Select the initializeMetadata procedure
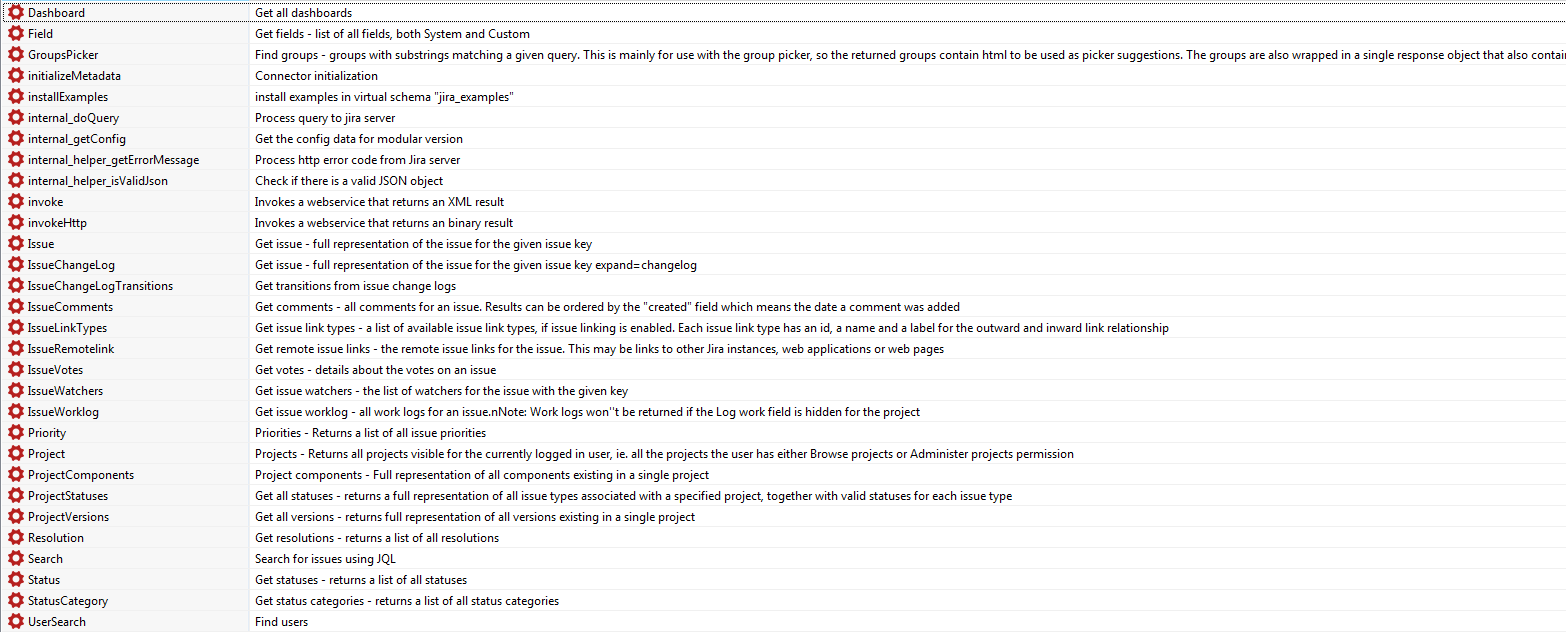This screenshot has height=632, width=1566. [74, 76]
